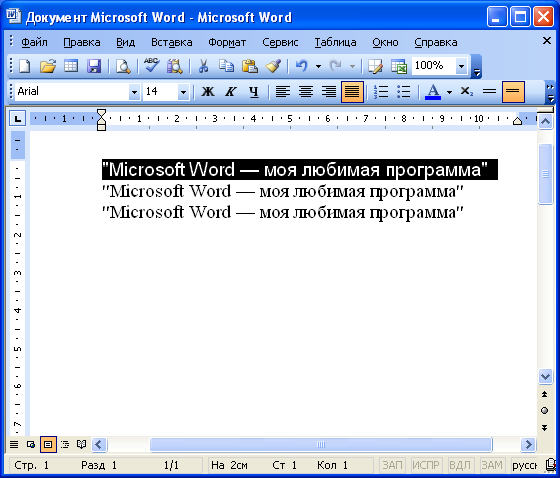Image resolution: width=560 pixels, height=478 pixels.
Task: Click the horizontal scrollbar right arrow
Action: tap(528, 445)
